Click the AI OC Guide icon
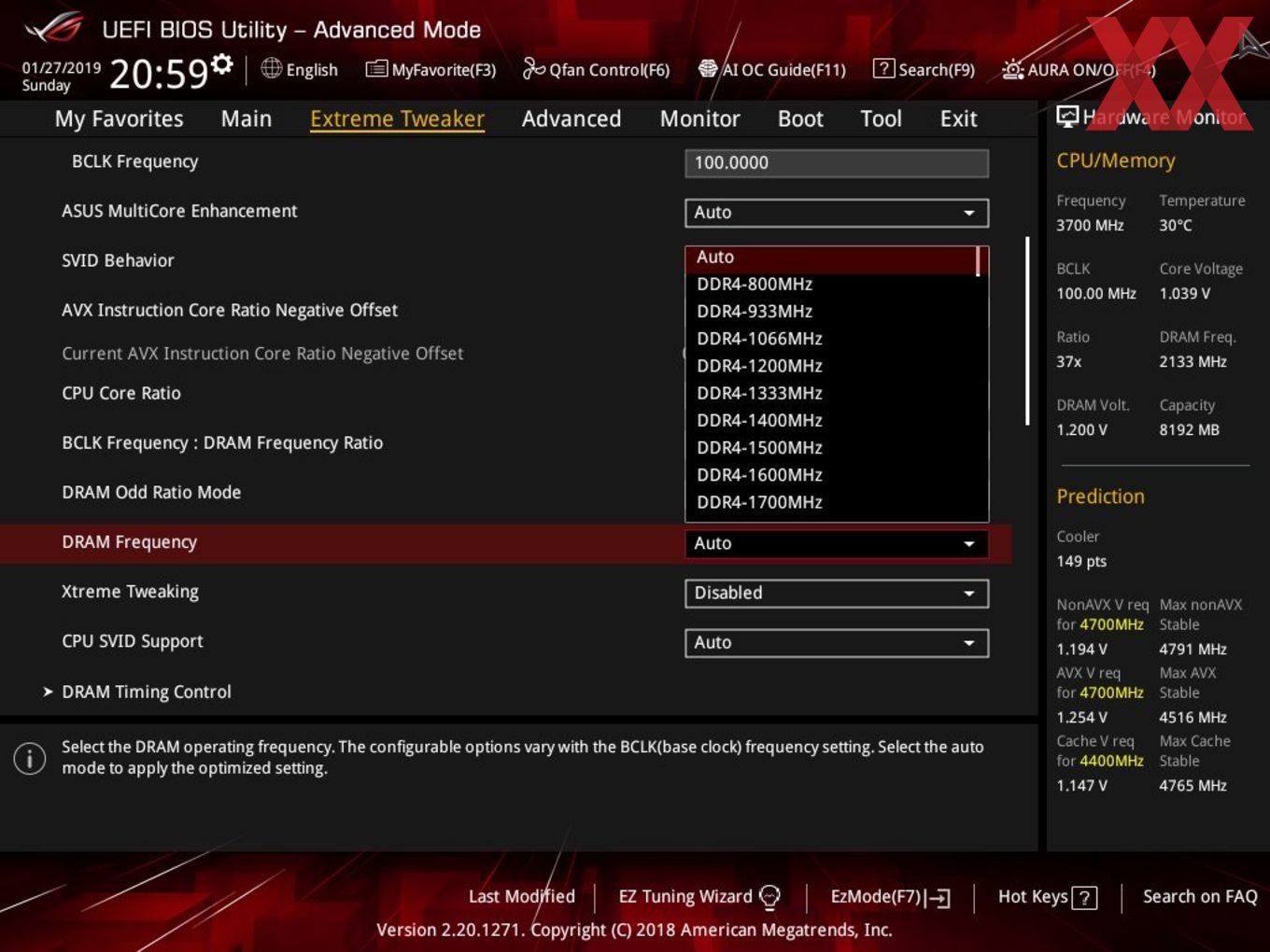Viewport: 1270px width, 952px height. [708, 69]
